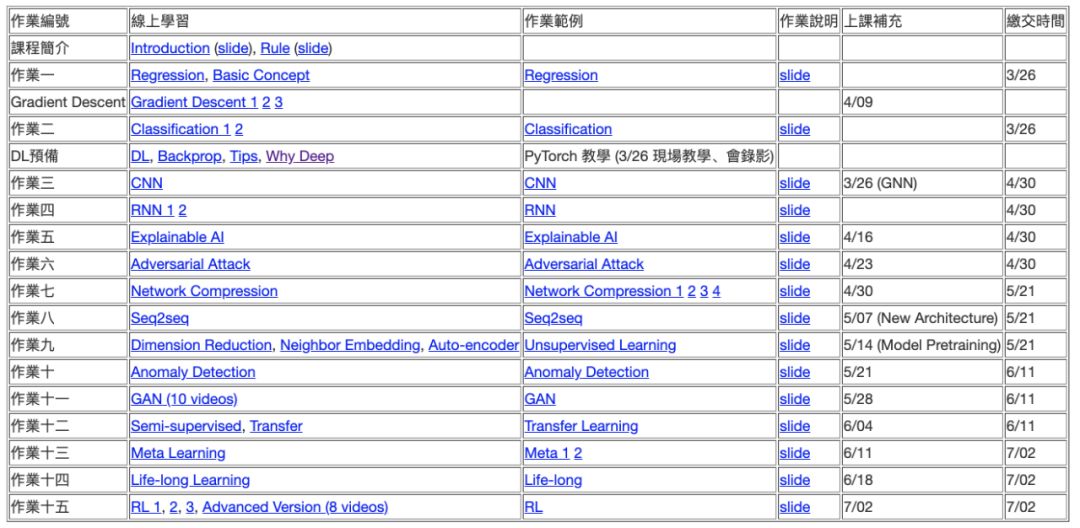Open the slide link for 作業六
The width and height of the screenshot is (1080, 528).
795,264
